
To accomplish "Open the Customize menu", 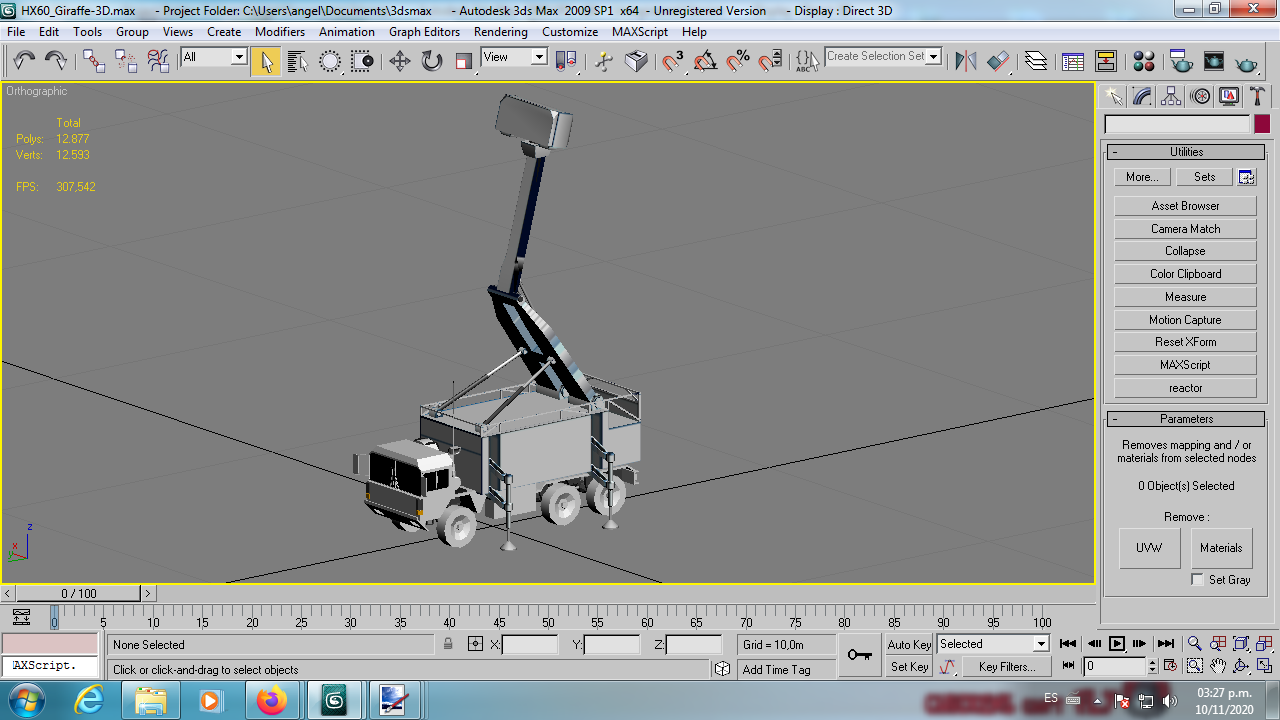I will [x=569, y=31].
